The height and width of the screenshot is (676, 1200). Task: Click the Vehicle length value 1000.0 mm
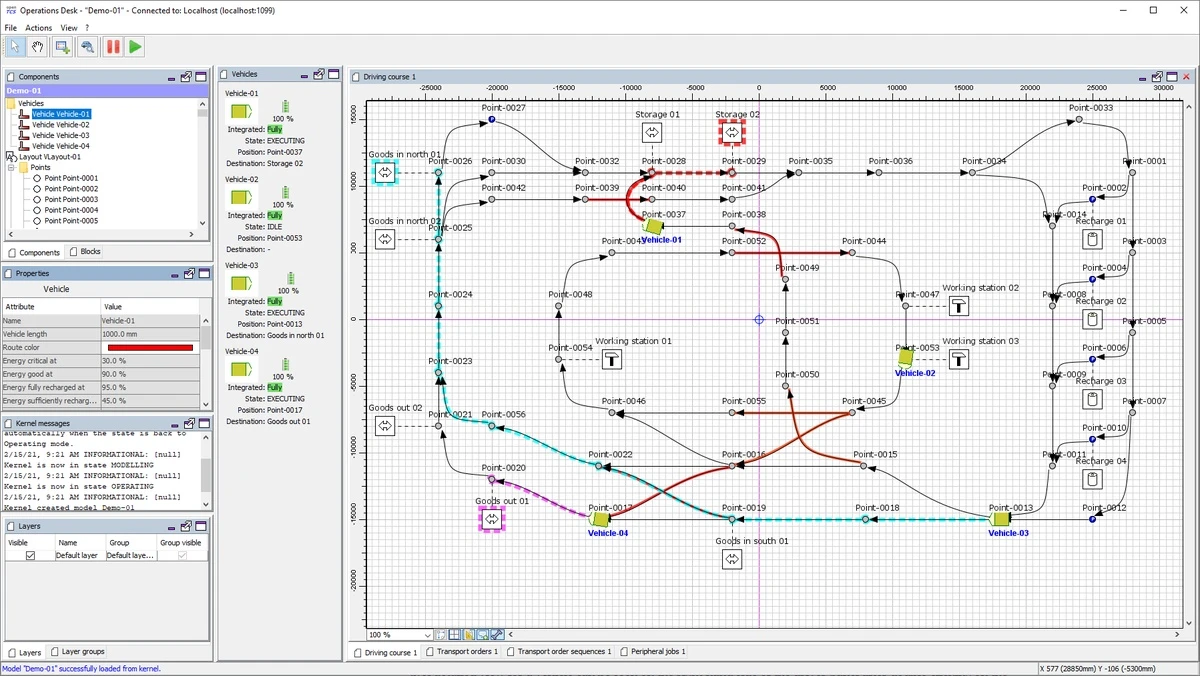pyautogui.click(x=150, y=334)
